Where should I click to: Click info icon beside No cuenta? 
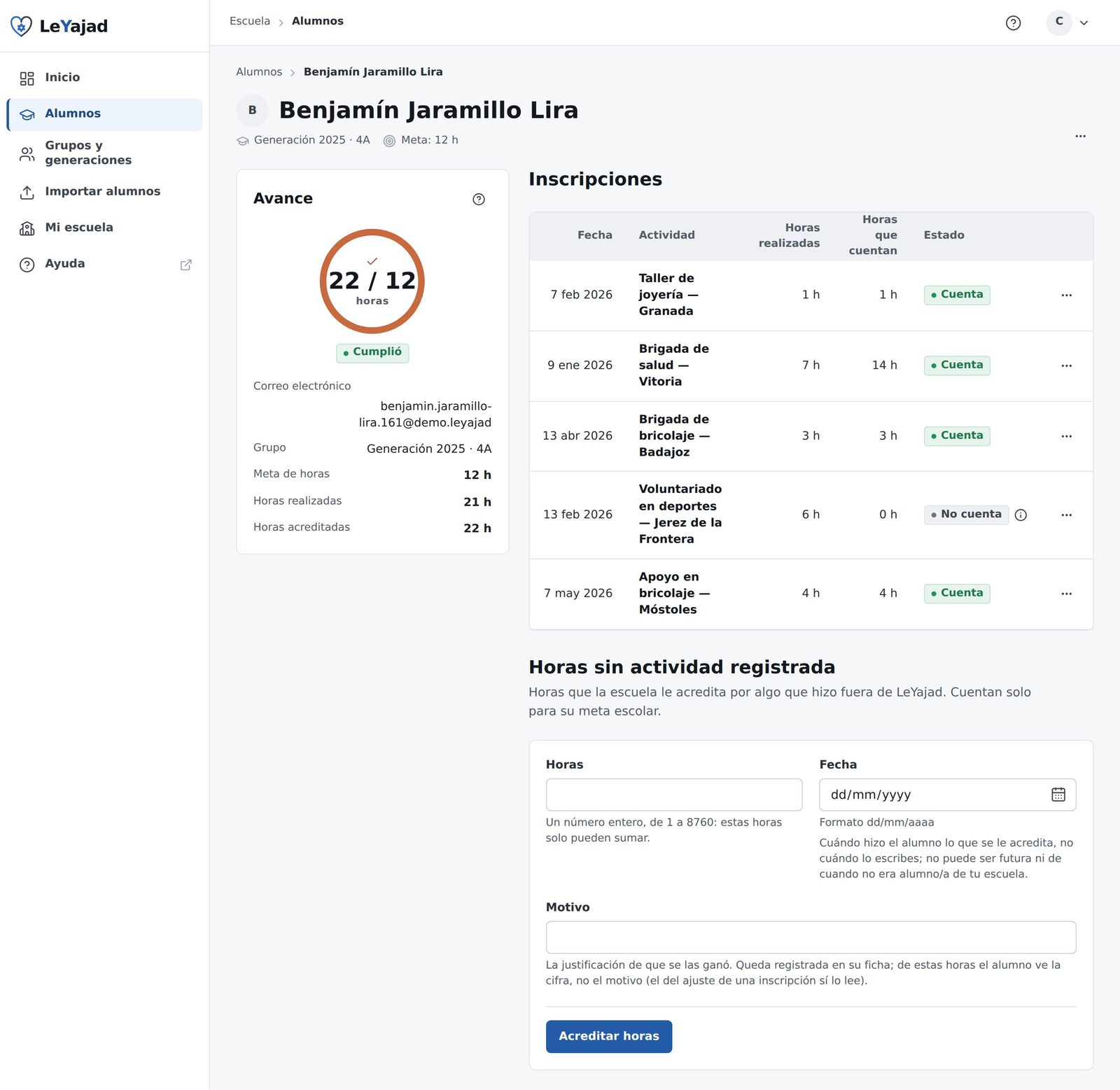coord(1021,515)
